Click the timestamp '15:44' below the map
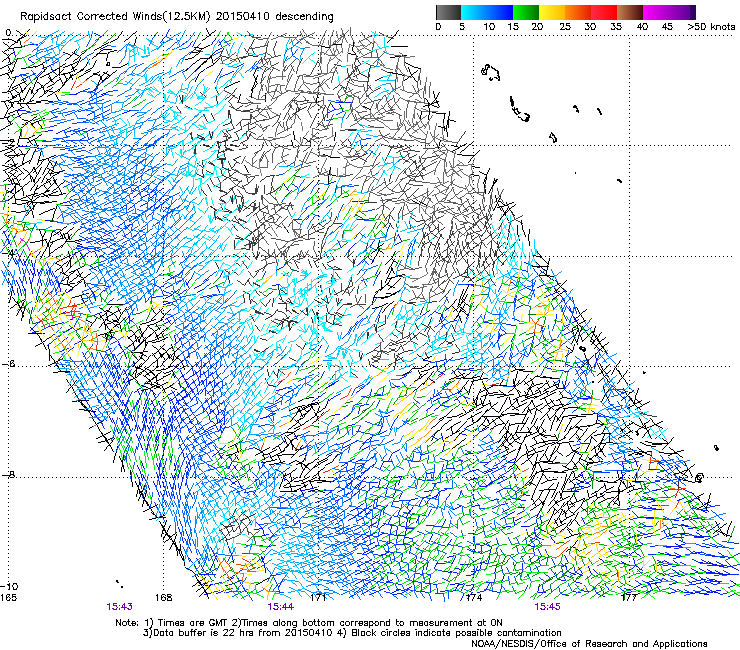The image size is (740, 650). pyautogui.click(x=280, y=607)
